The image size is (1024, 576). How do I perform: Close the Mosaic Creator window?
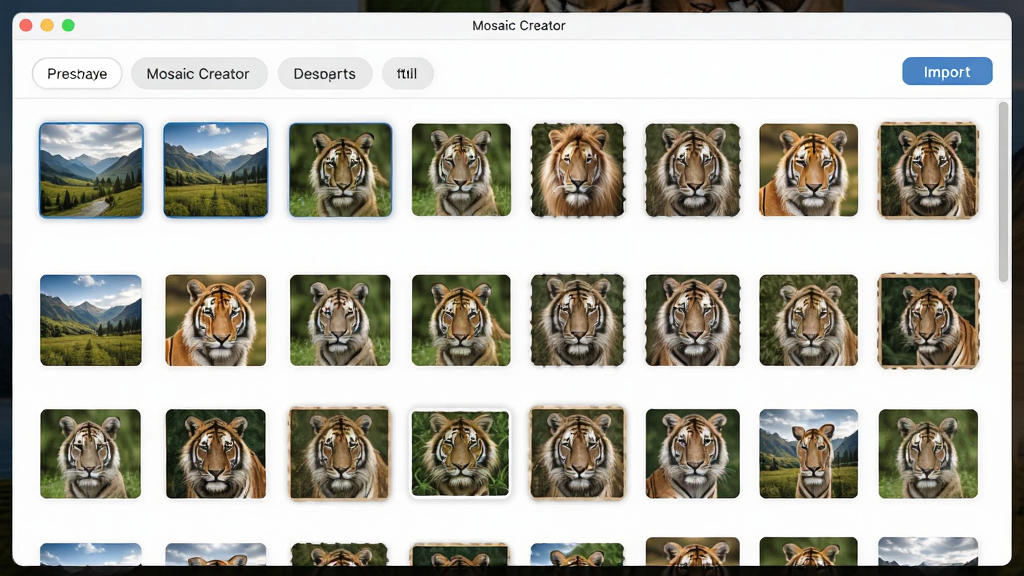(x=26, y=25)
